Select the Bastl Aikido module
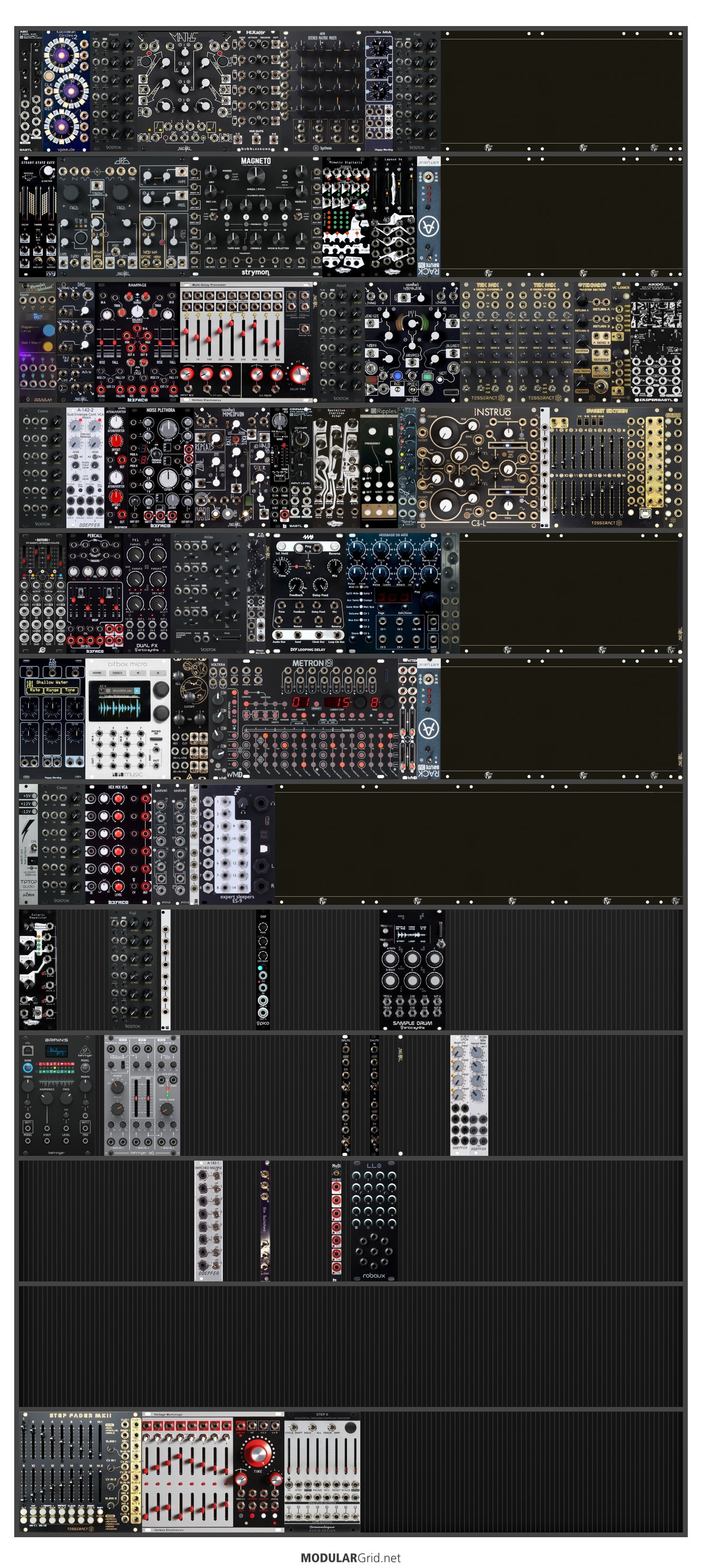The image size is (702, 1568). click(x=656, y=342)
